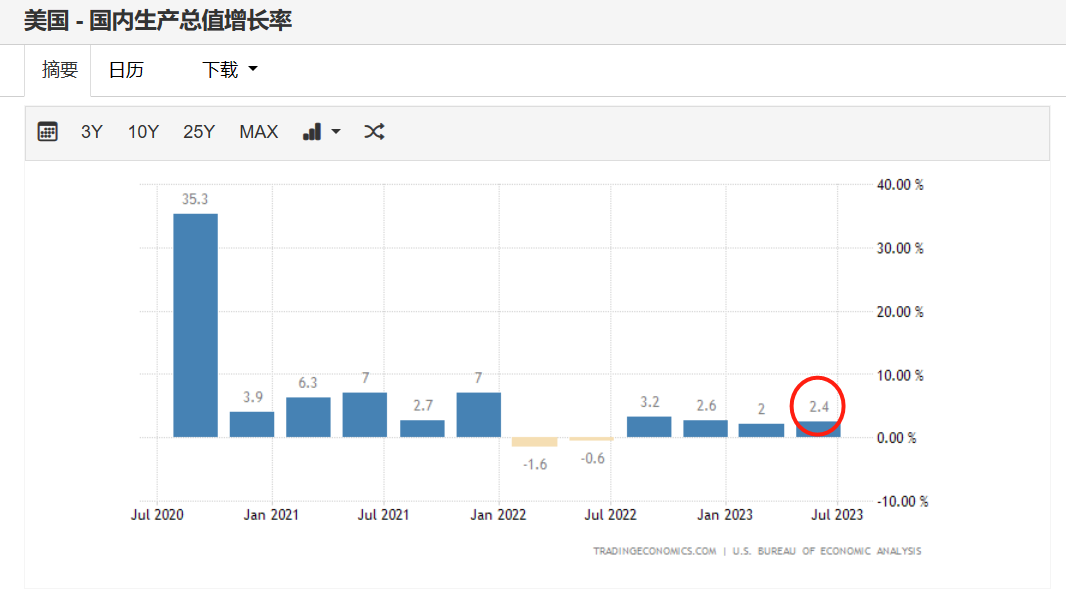Click the page title 美国 - 国内生产总值增长率
The width and height of the screenshot is (1066, 610).
pos(158,20)
